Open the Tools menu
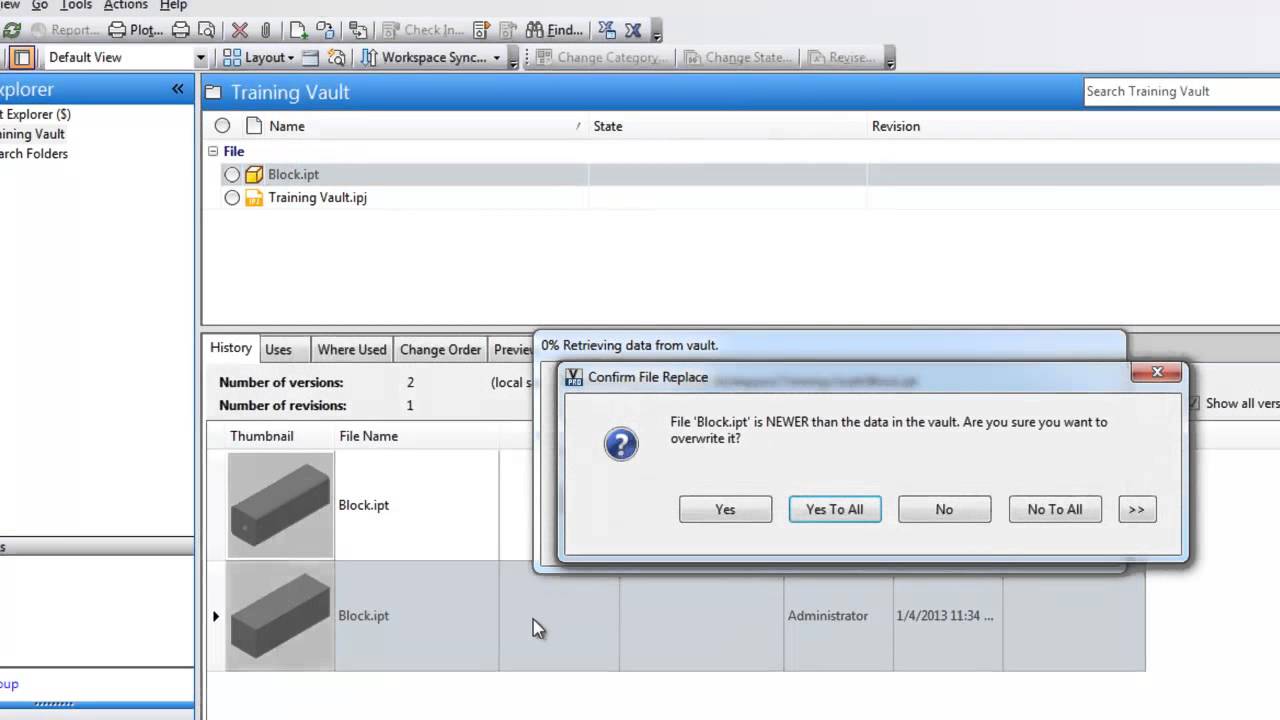Image resolution: width=1280 pixels, height=720 pixels. click(x=76, y=6)
